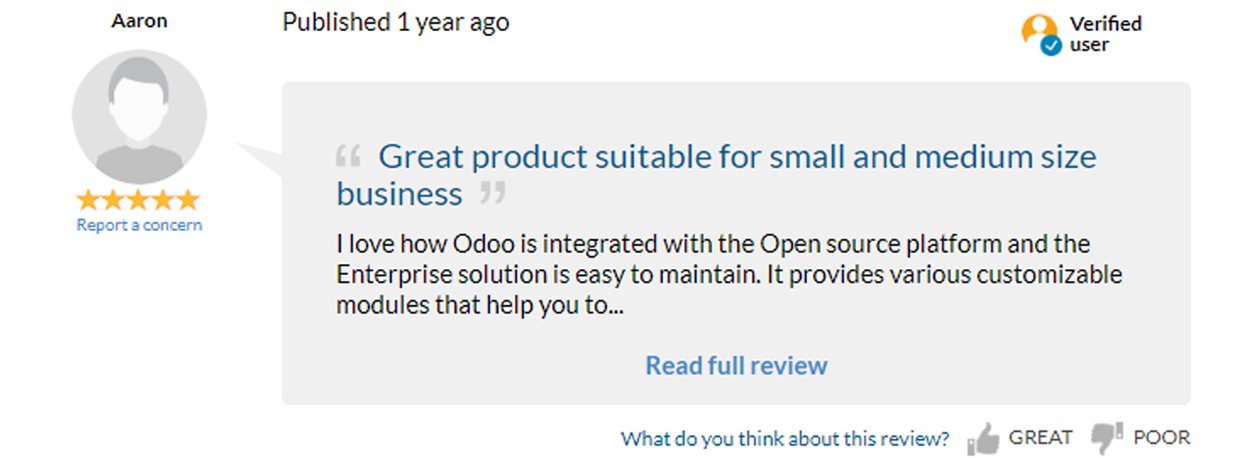Click the opening quotation mark icon
Image resolution: width=1245 pixels, height=458 pixels.
click(348, 157)
